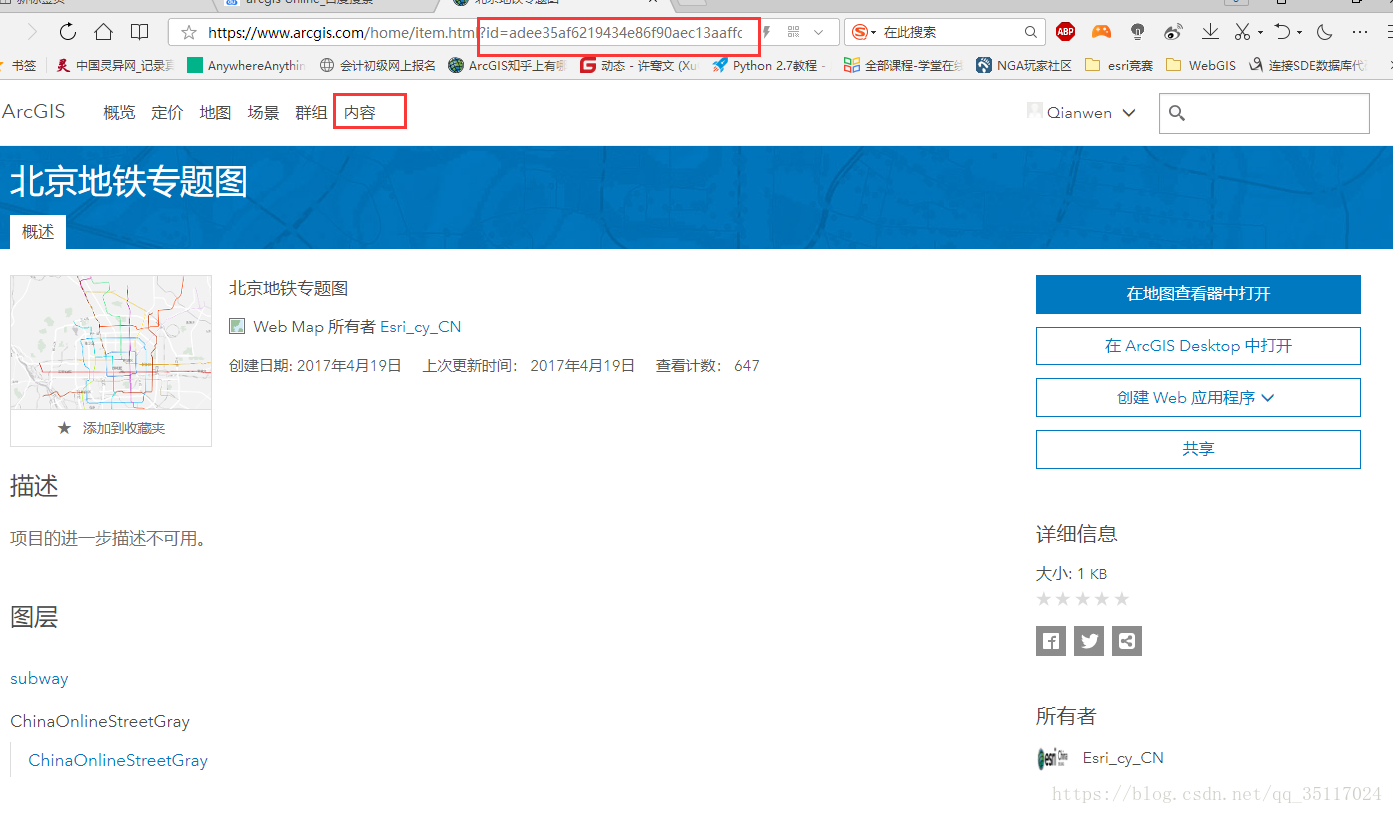Open the Weibo extension icon
The height and width of the screenshot is (814, 1393).
[x=1174, y=32]
